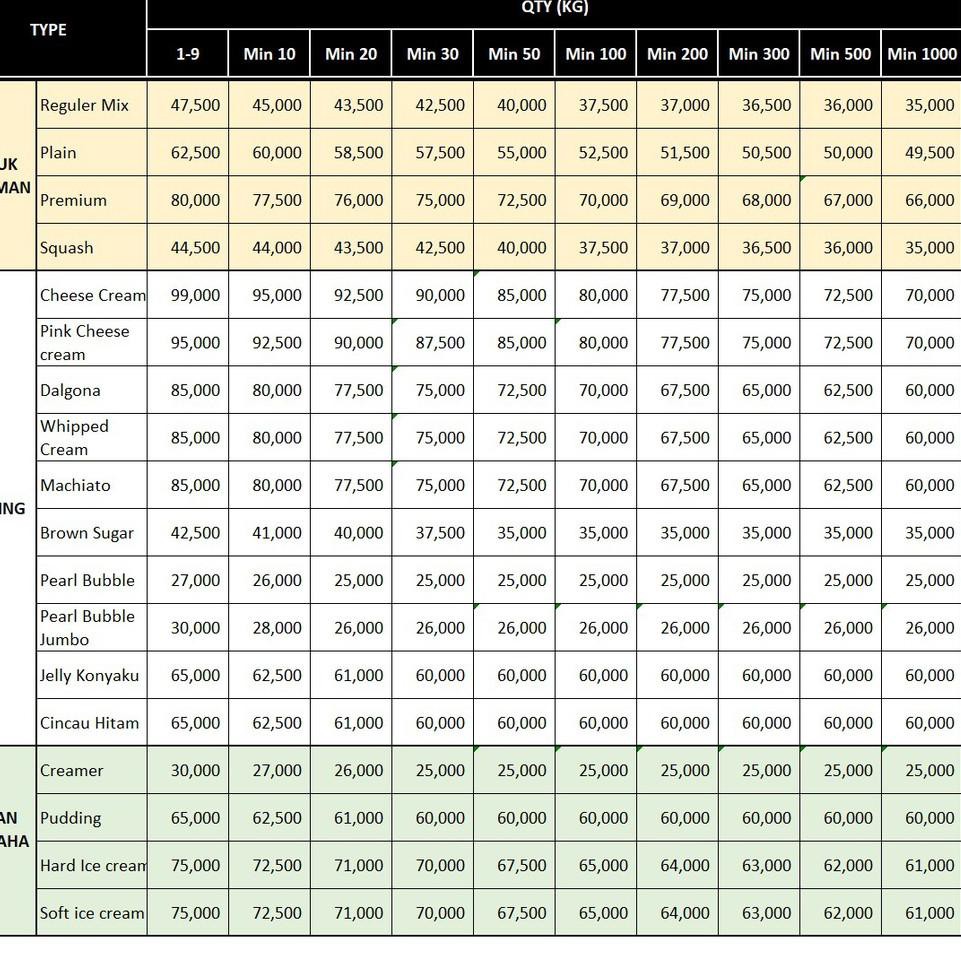Select the Pink Cheese cream row label
The width and height of the screenshot is (961, 961).
pyautogui.click(x=92, y=342)
